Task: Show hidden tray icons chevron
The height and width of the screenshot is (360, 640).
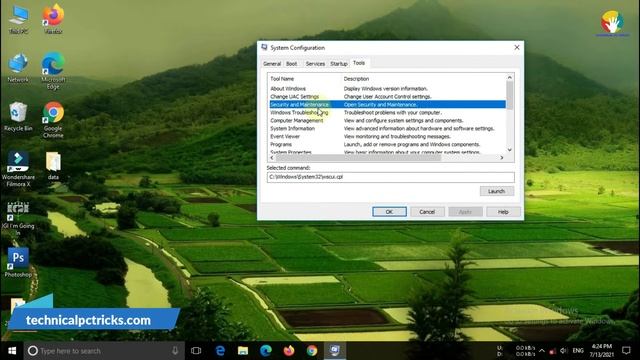Action: (x=542, y=351)
